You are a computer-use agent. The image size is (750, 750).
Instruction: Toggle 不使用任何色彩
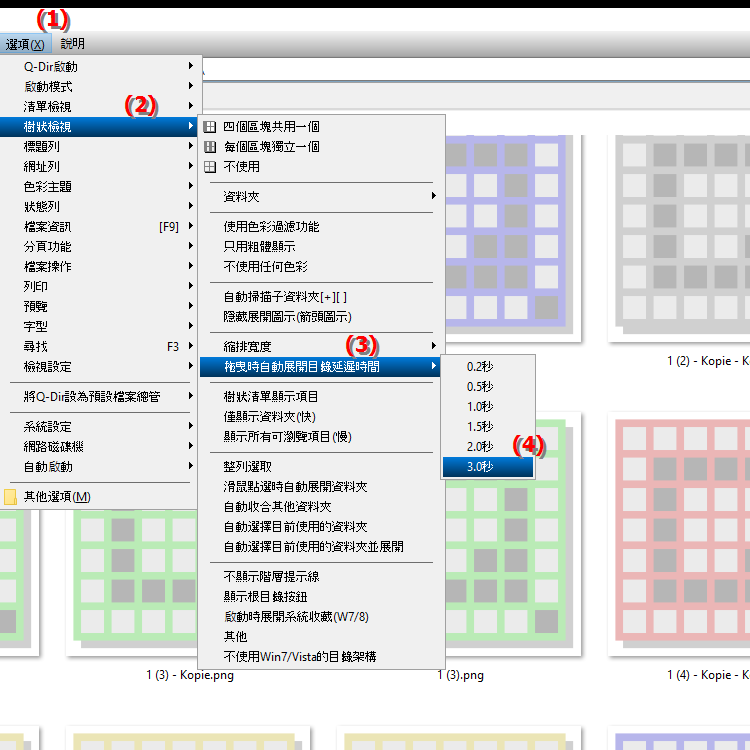[322, 266]
